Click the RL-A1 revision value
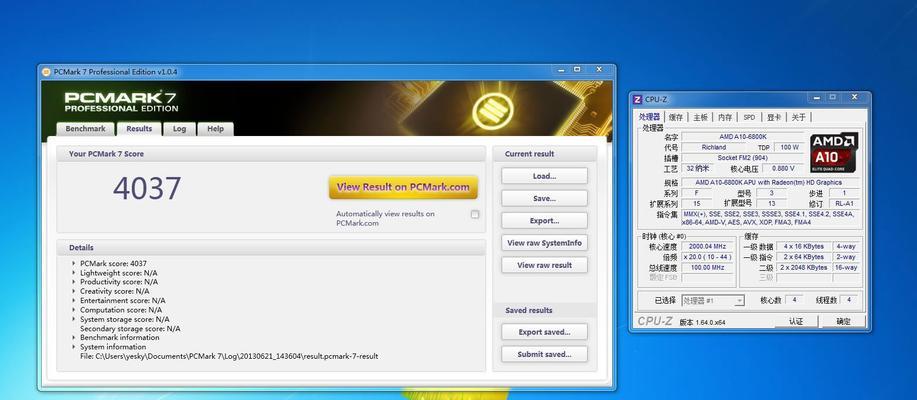 tap(843, 204)
